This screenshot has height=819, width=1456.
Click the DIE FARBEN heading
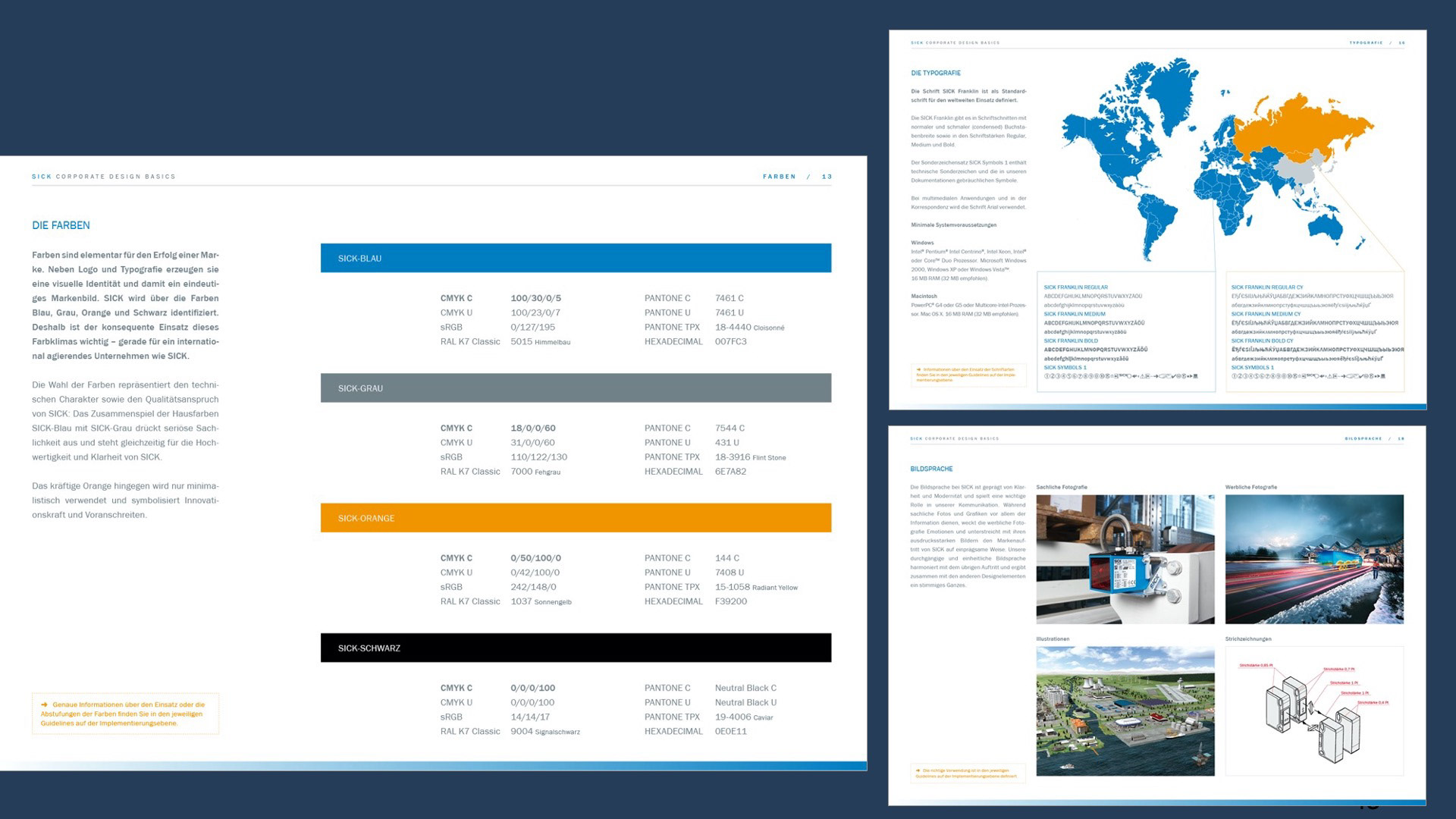pyautogui.click(x=61, y=225)
